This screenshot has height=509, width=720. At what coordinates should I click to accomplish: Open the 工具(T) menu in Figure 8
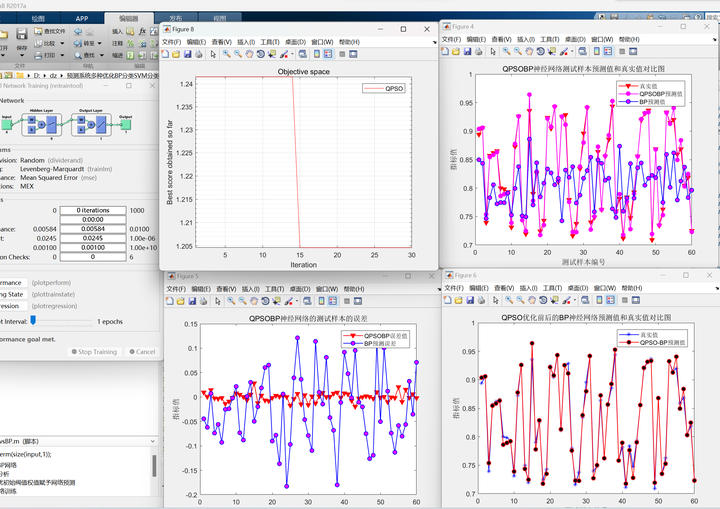point(269,42)
